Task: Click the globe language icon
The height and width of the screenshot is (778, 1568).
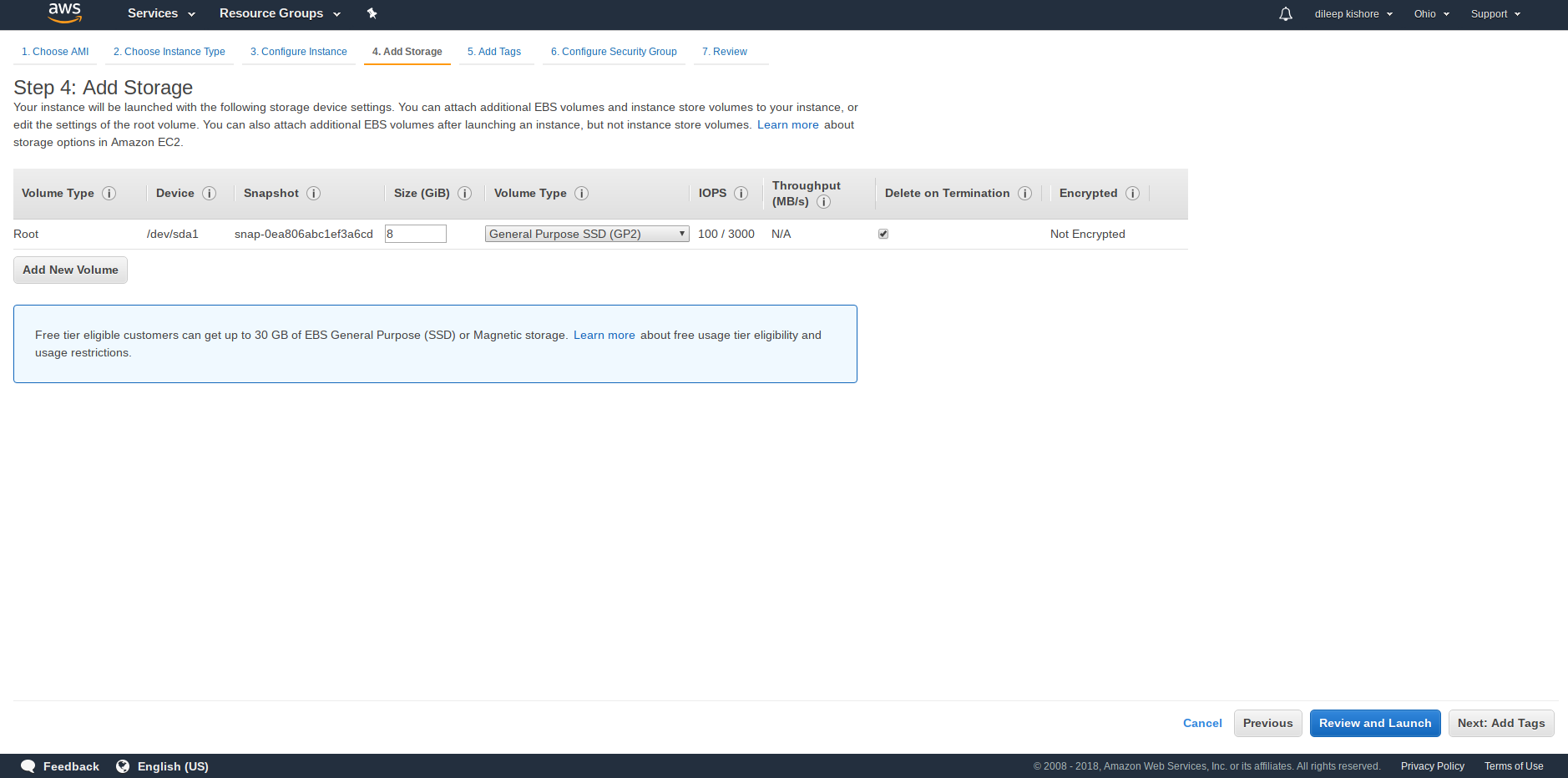Action: 123,766
